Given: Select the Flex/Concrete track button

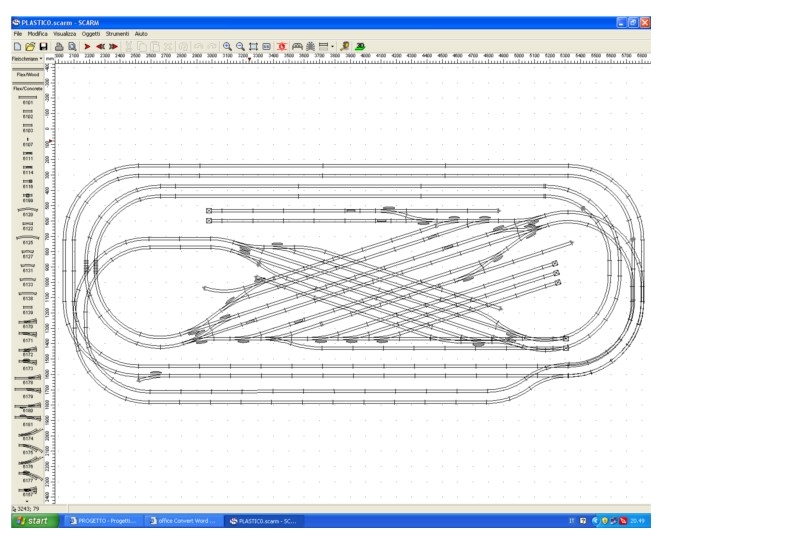Looking at the screenshot, I should pos(27,88).
